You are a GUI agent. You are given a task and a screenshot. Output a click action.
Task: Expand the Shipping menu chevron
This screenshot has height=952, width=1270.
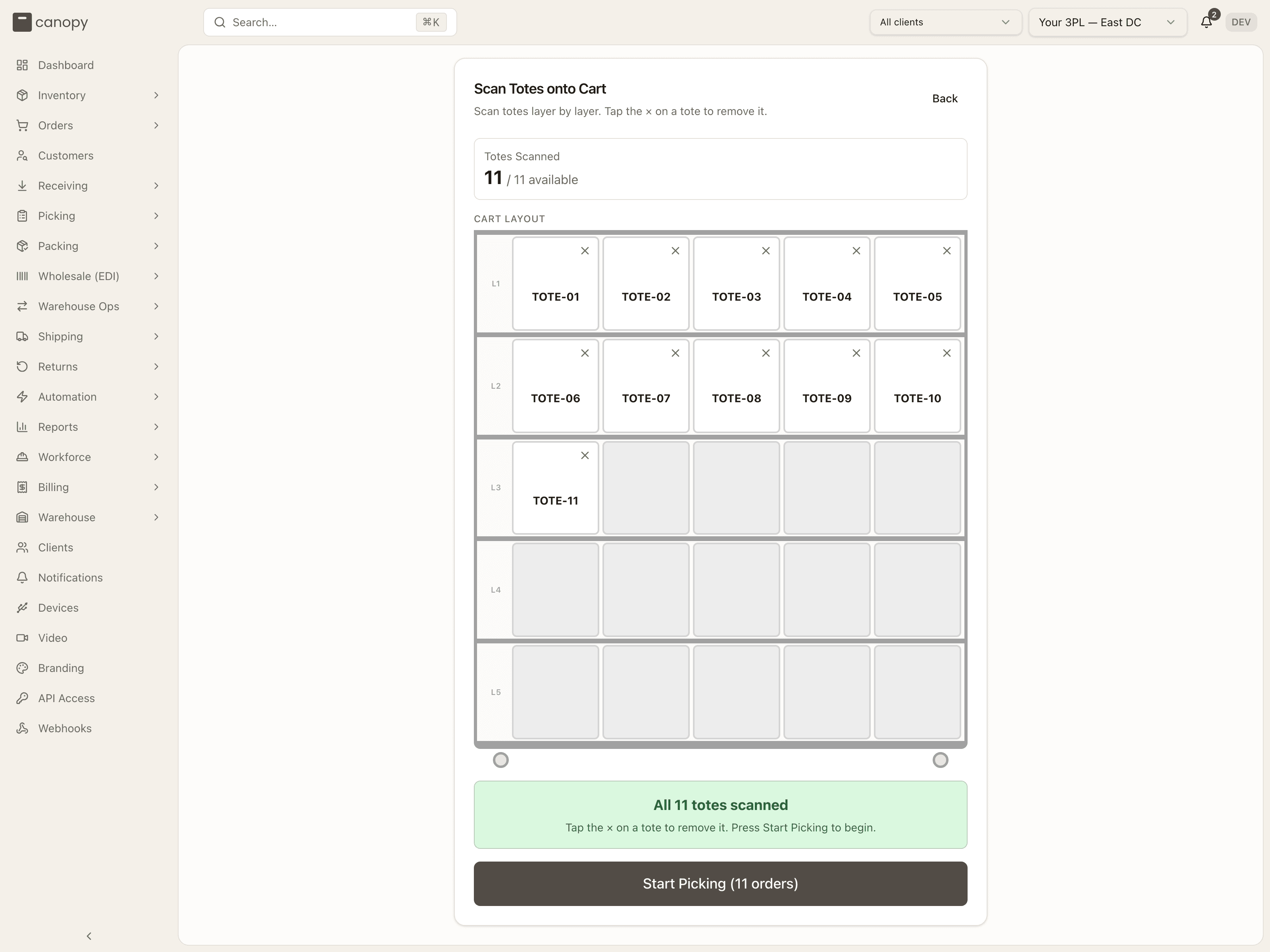click(x=156, y=336)
